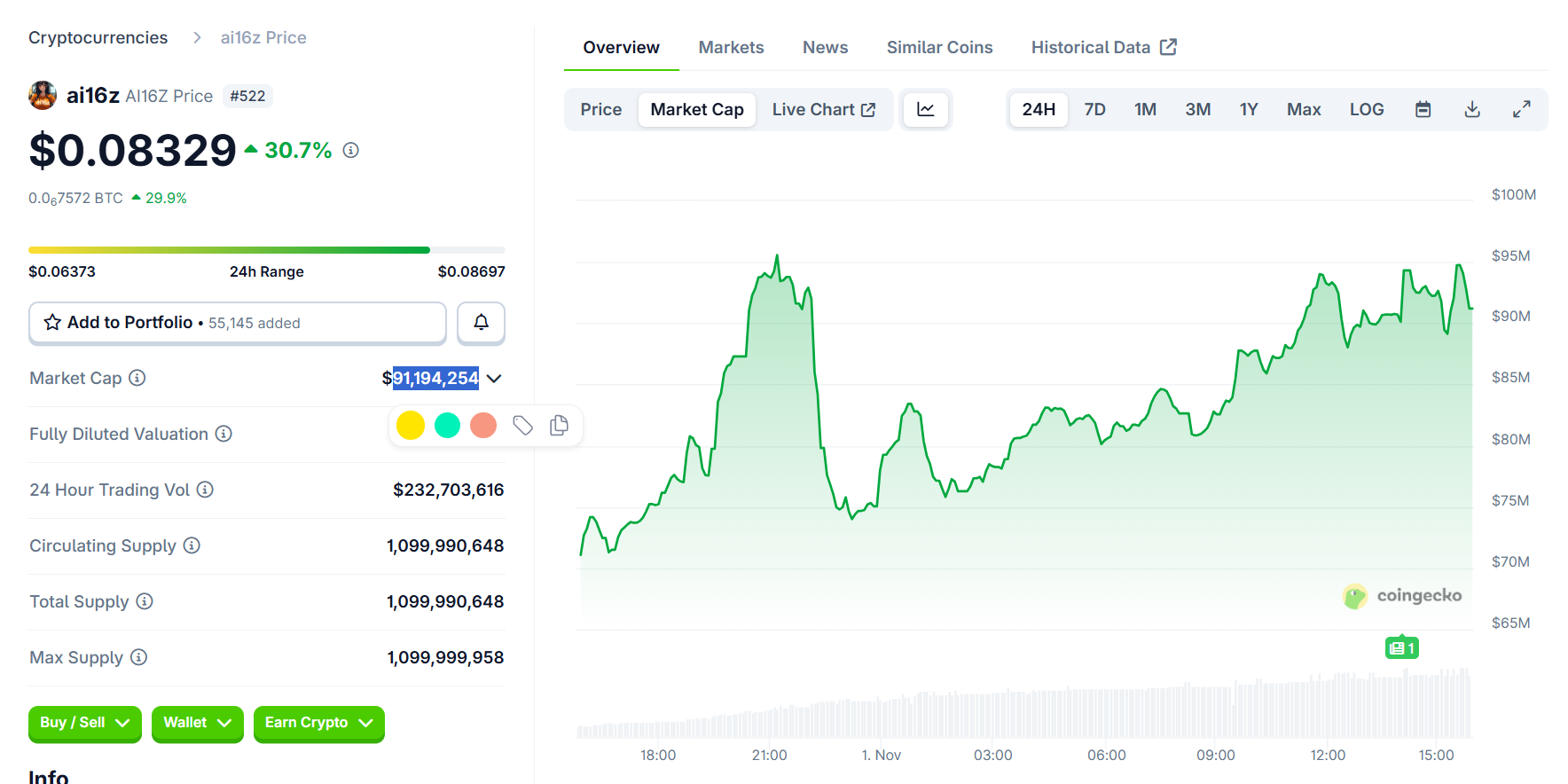This screenshot has height=784, width=1568.
Task: Switch chart to Price view
Action: [x=600, y=110]
